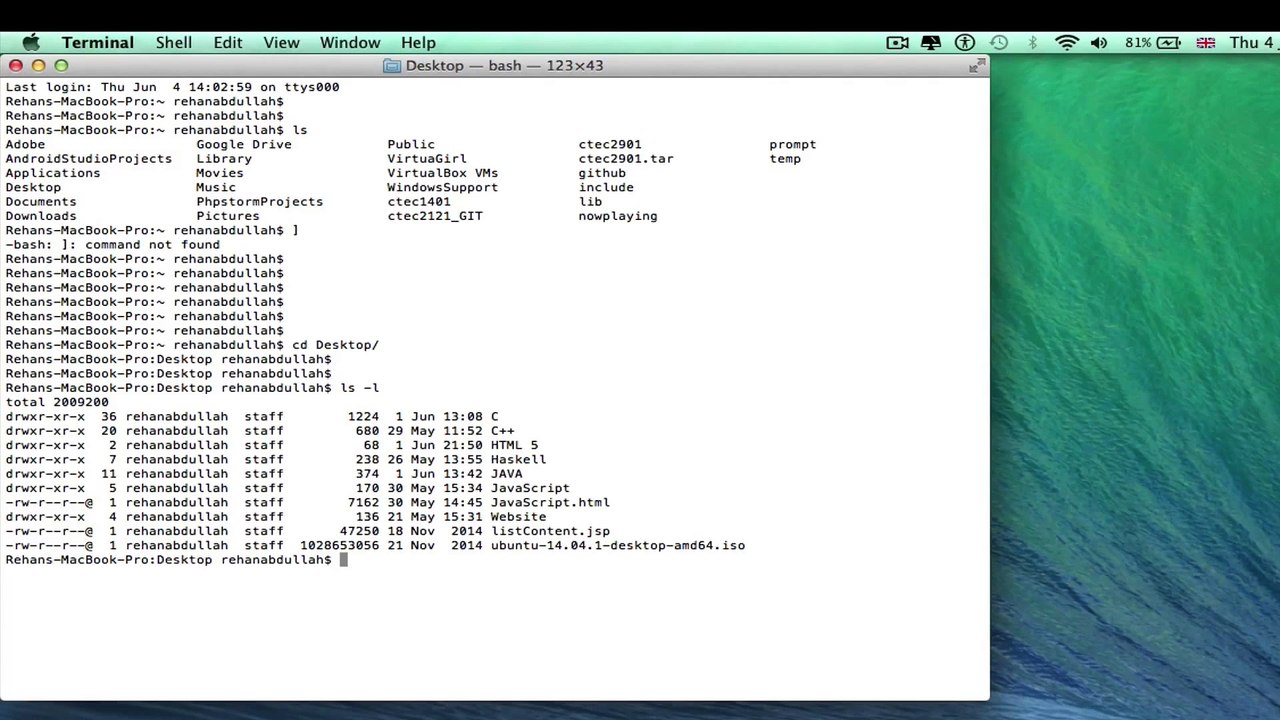Click 'ctec1401' in the ls output
This screenshot has width=1280, height=720.
pyautogui.click(x=419, y=202)
